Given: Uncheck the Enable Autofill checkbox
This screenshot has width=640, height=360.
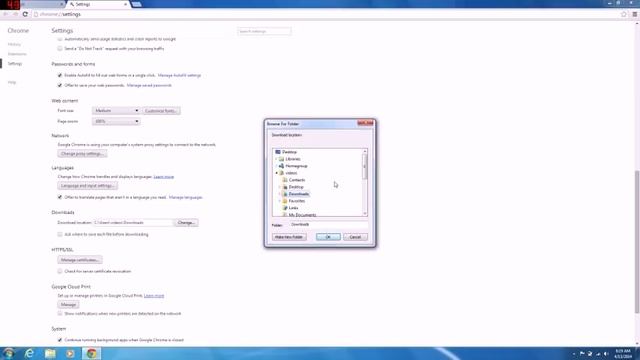Looking at the screenshot, I should pyautogui.click(x=60, y=76).
